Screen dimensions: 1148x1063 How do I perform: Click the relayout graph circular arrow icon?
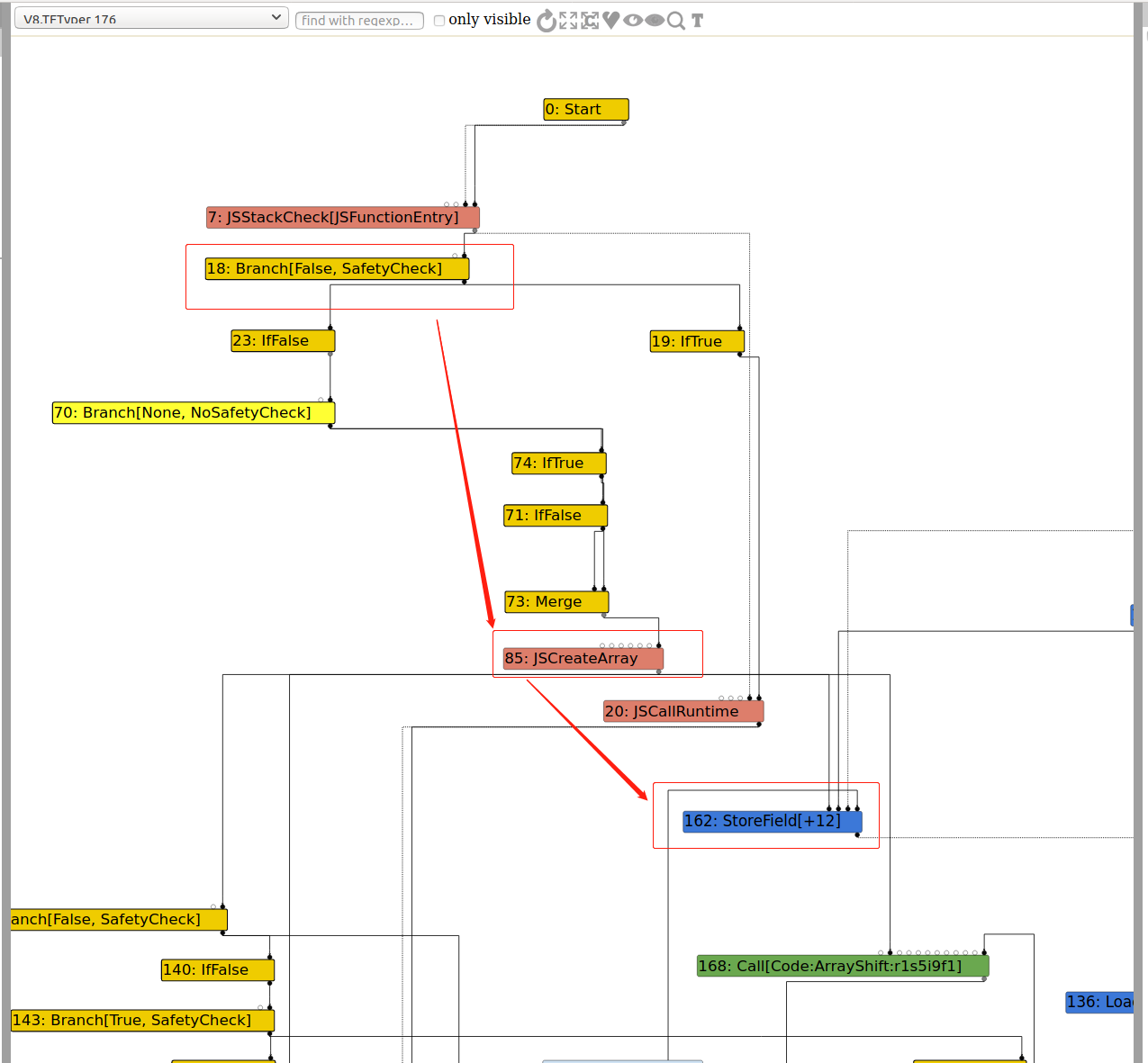point(547,21)
